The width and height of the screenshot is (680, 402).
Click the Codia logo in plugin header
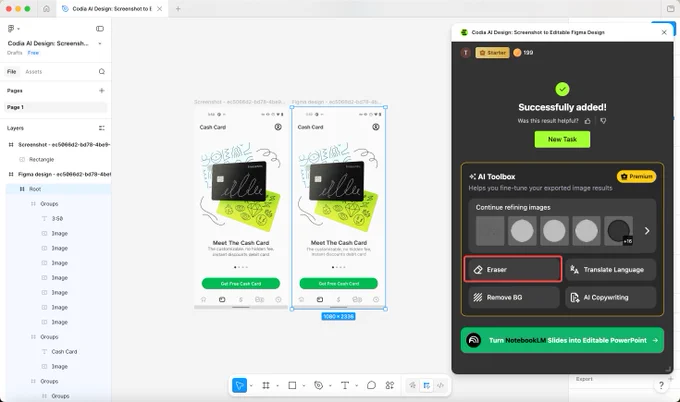pos(464,33)
